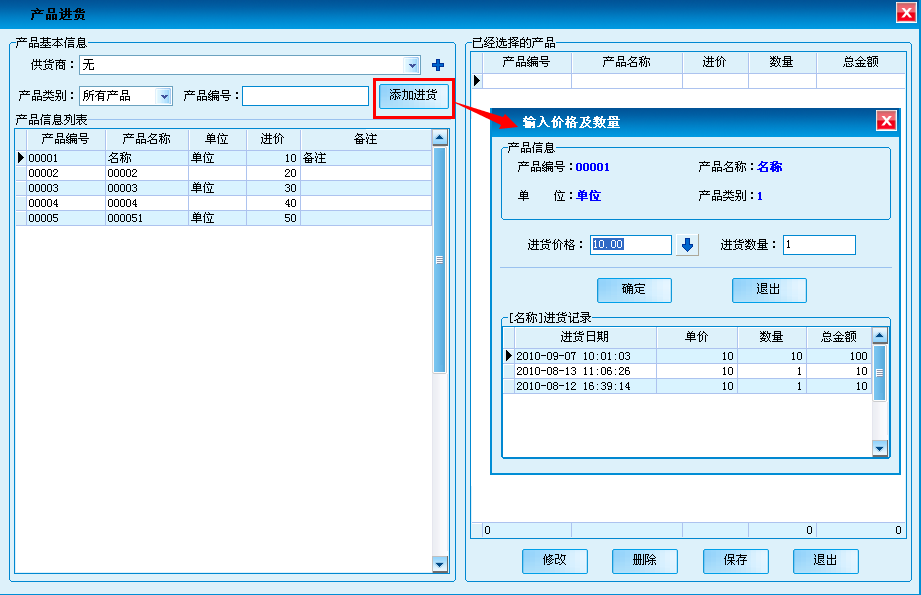Image resolution: width=921 pixels, height=595 pixels.
Task: Close the 输入价格及数量 dialog
Action: tap(885, 121)
